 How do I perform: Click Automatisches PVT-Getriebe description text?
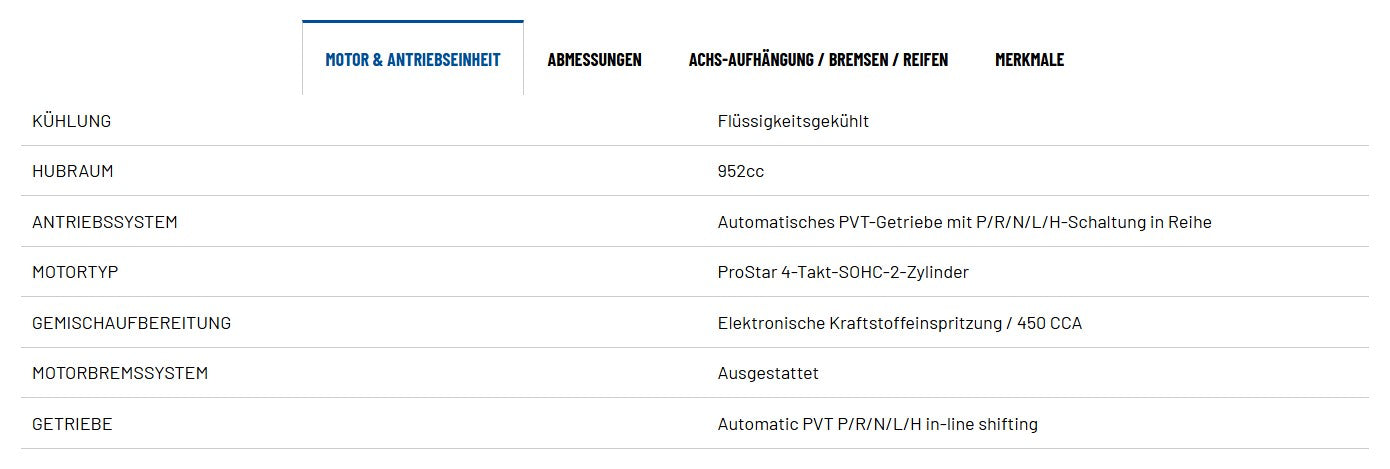pyautogui.click(x=964, y=222)
